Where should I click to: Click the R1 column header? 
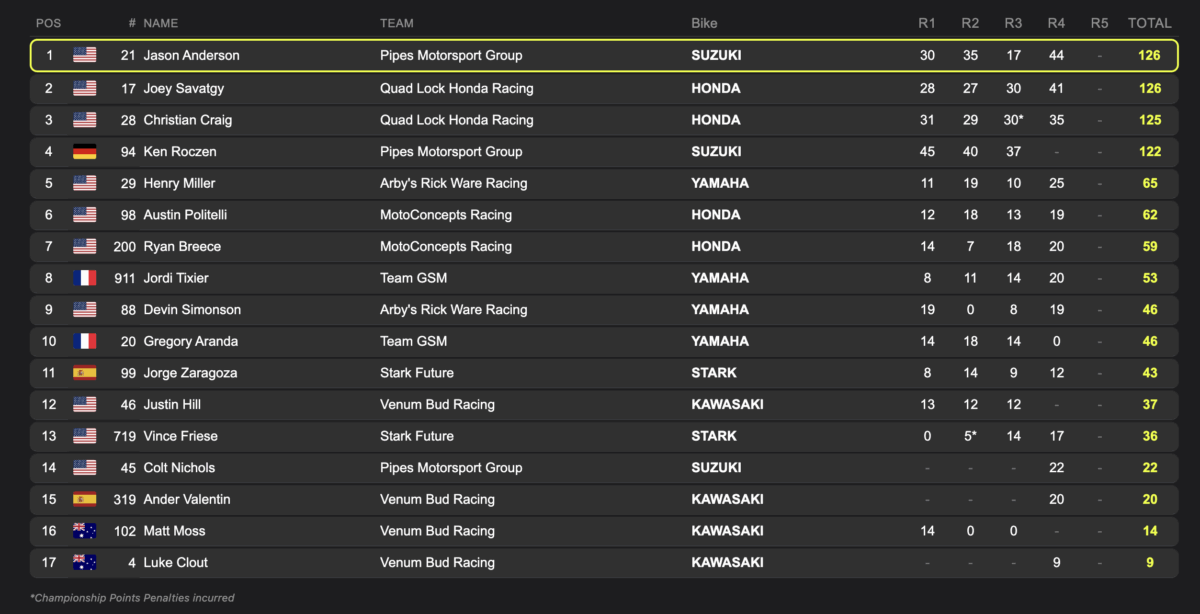point(927,23)
